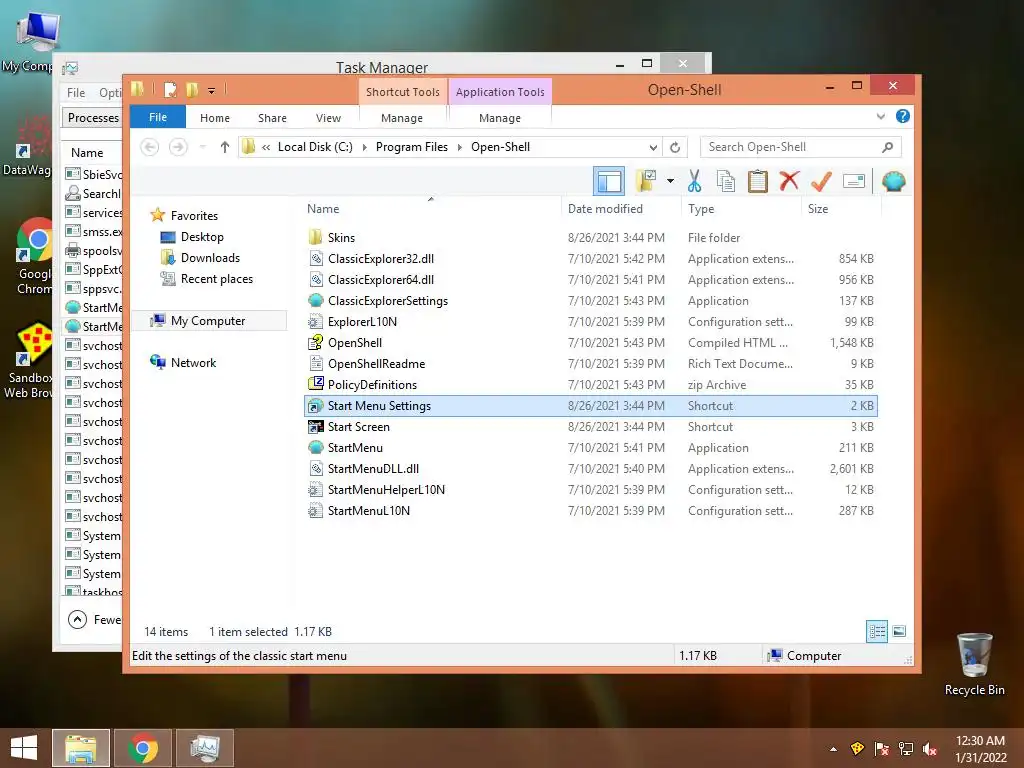Click the Back navigation arrow
Screen dimensions: 1024x768
pos(150,147)
